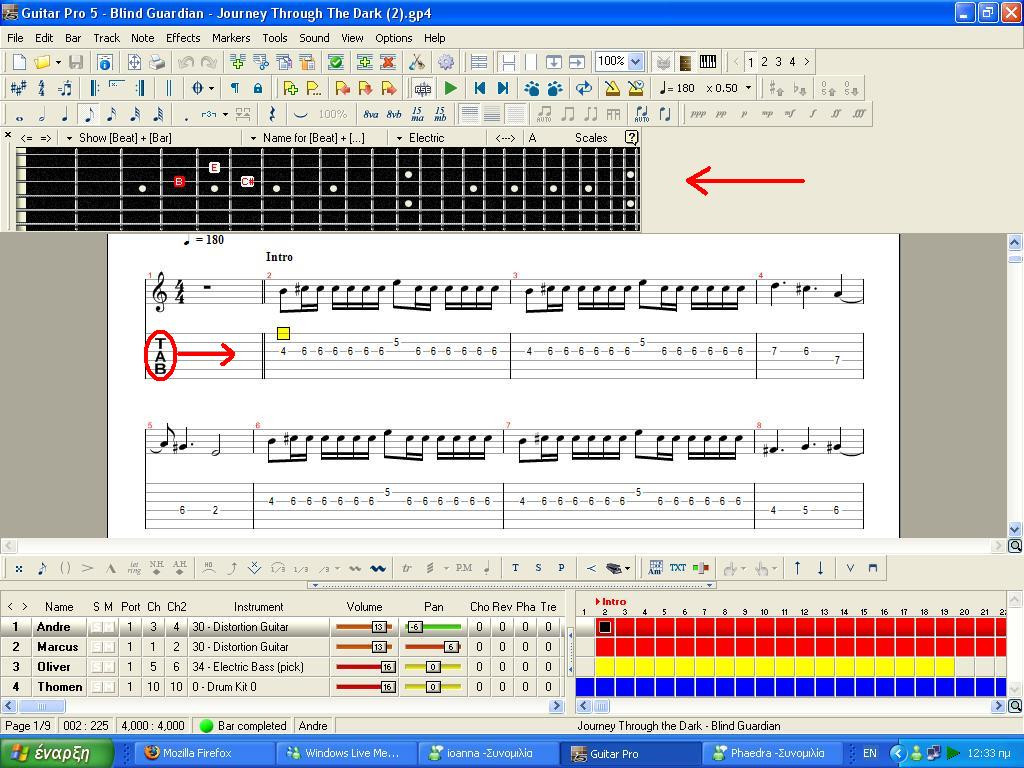
Task: Open the score information icon
Action: [x=104, y=62]
